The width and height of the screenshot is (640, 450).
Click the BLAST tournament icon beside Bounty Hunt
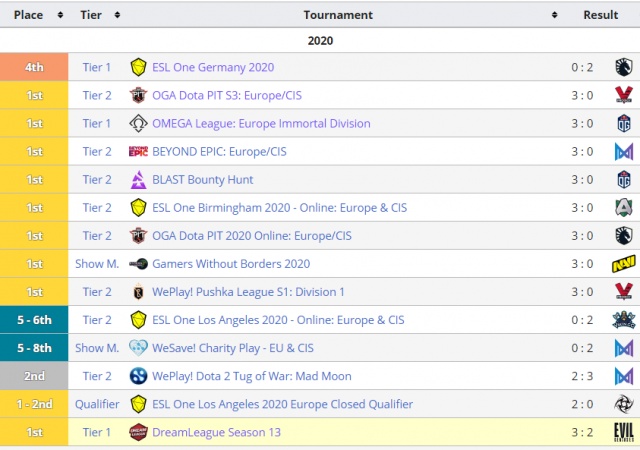138,180
